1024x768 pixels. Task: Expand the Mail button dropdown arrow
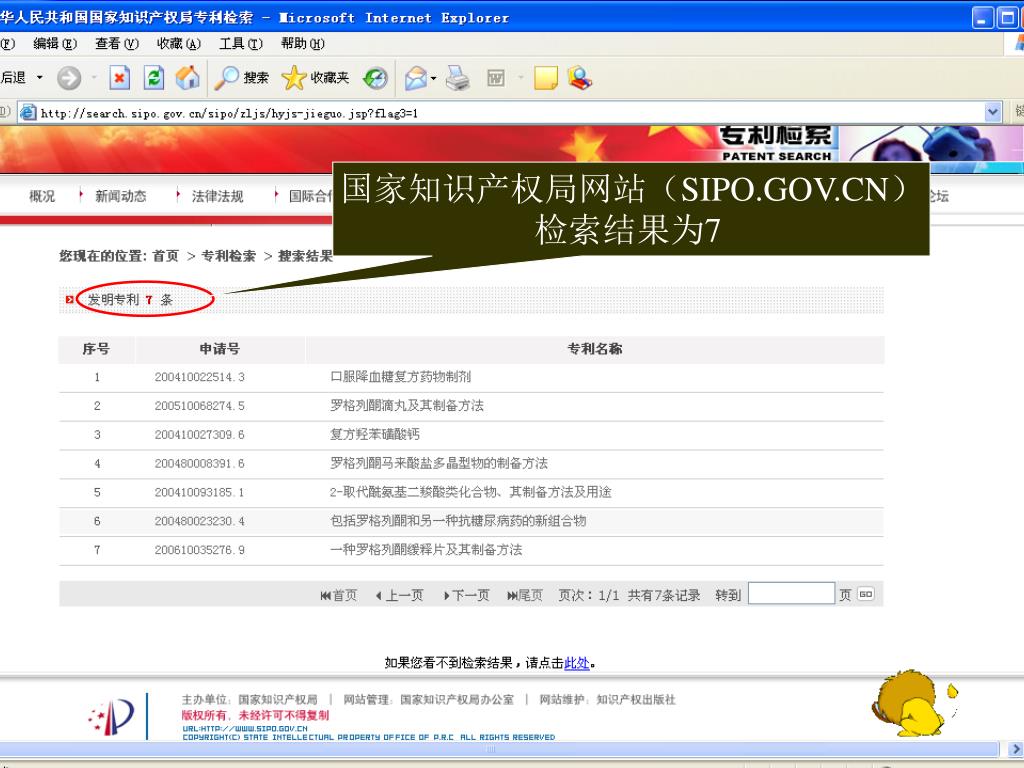434,79
